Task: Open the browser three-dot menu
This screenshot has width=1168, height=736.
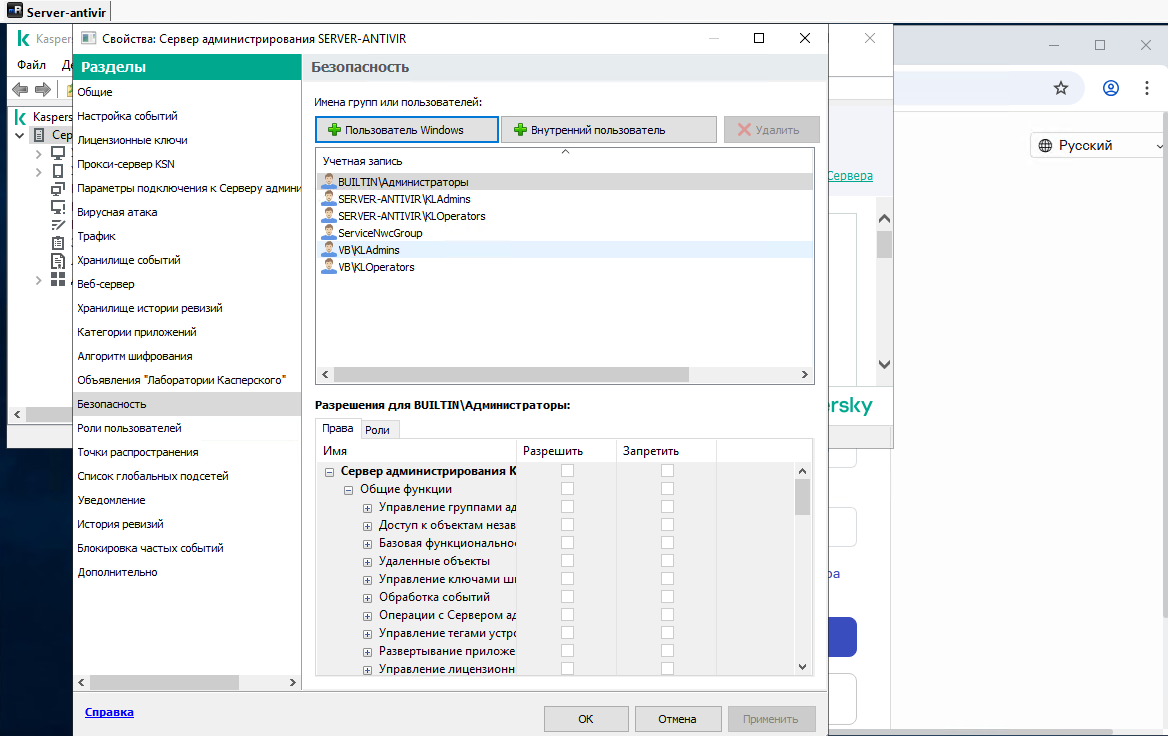Action: 1146,88
